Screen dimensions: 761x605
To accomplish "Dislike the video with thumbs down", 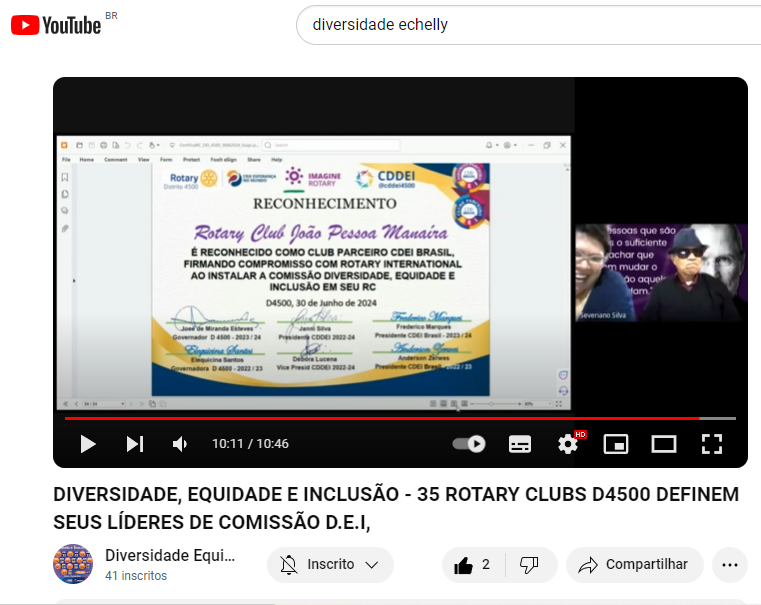I will [529, 565].
